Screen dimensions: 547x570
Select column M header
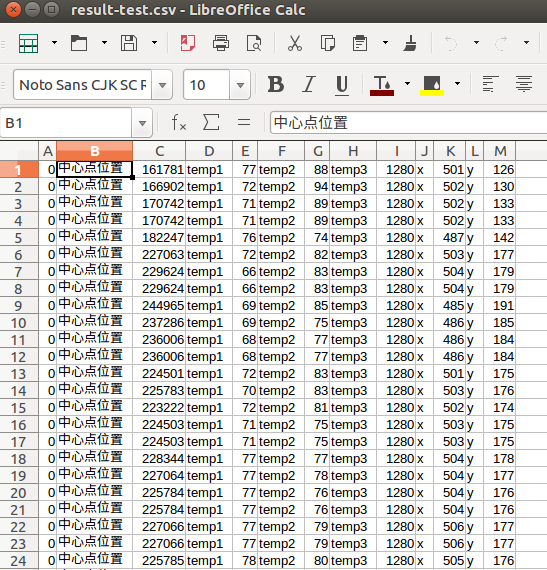click(x=500, y=151)
